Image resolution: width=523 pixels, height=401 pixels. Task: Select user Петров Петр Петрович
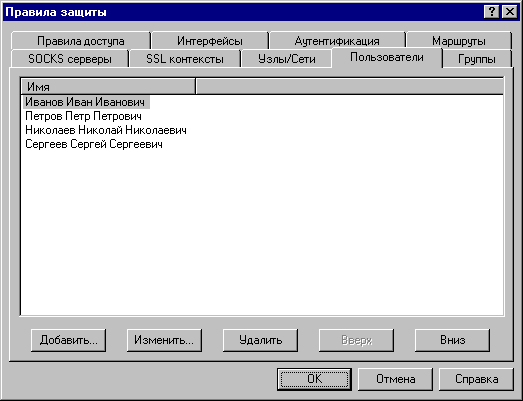(x=83, y=116)
